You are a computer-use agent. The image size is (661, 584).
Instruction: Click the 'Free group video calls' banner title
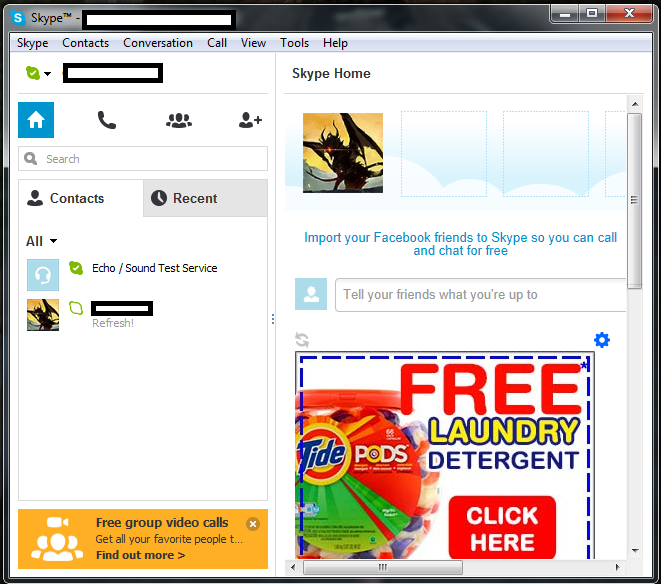162,522
